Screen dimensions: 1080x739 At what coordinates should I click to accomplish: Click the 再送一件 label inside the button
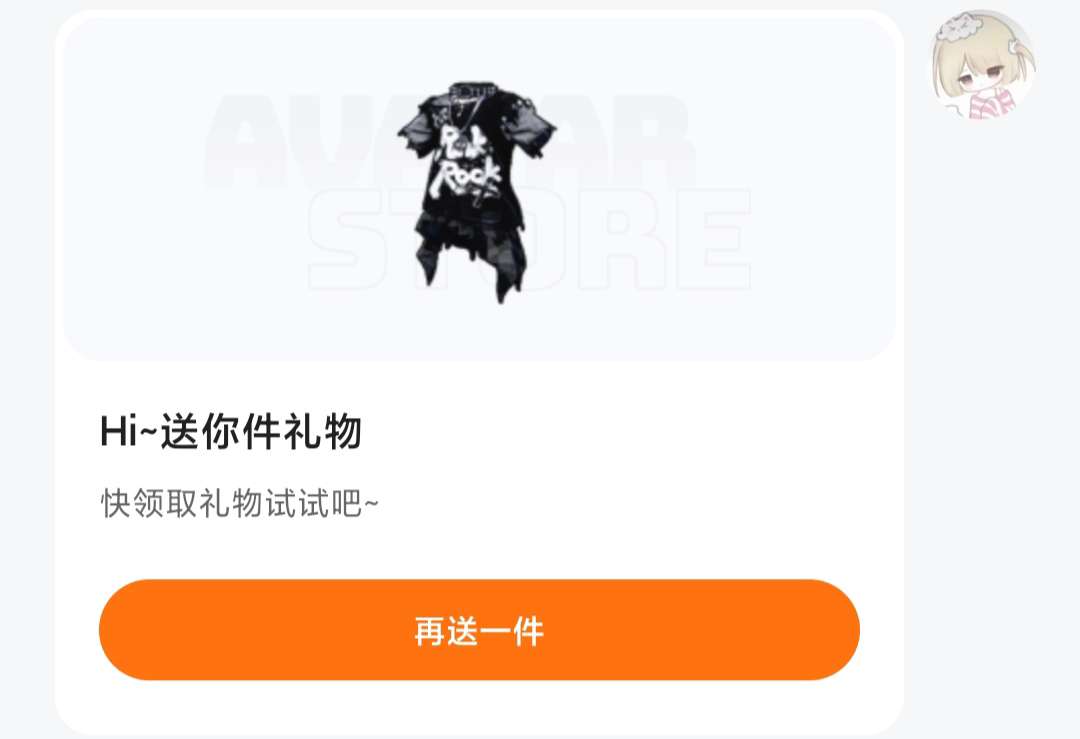[479, 631]
